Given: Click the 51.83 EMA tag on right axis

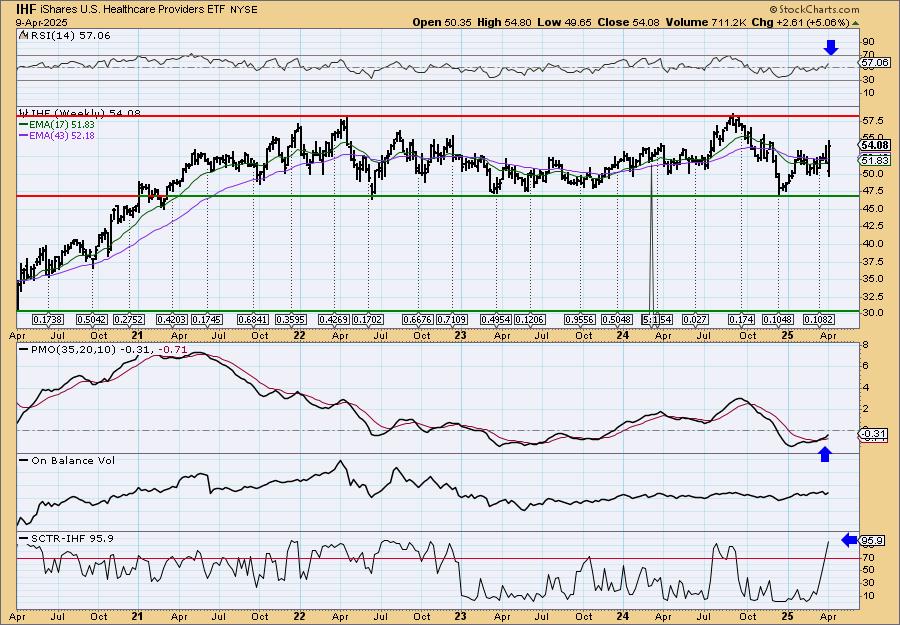Looking at the screenshot, I should [x=875, y=161].
